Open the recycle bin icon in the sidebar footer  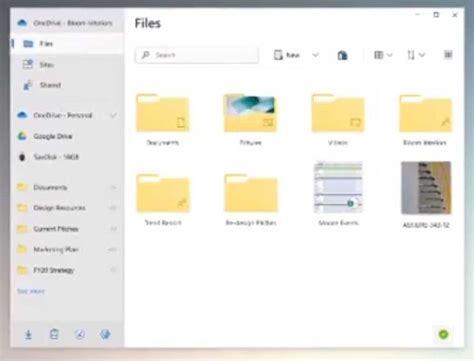click(54, 334)
